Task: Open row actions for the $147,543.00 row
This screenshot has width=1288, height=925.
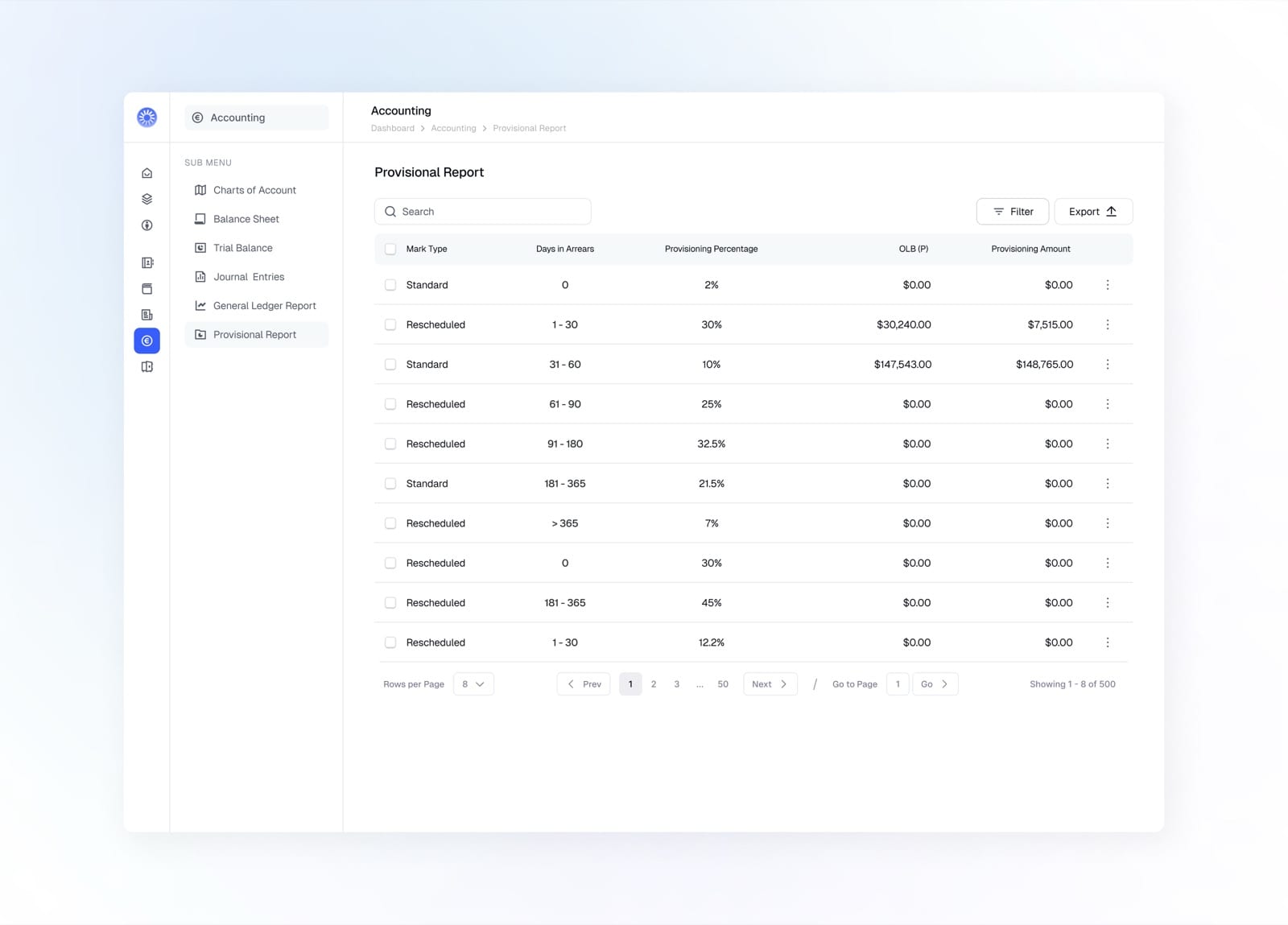Action: [1108, 365]
